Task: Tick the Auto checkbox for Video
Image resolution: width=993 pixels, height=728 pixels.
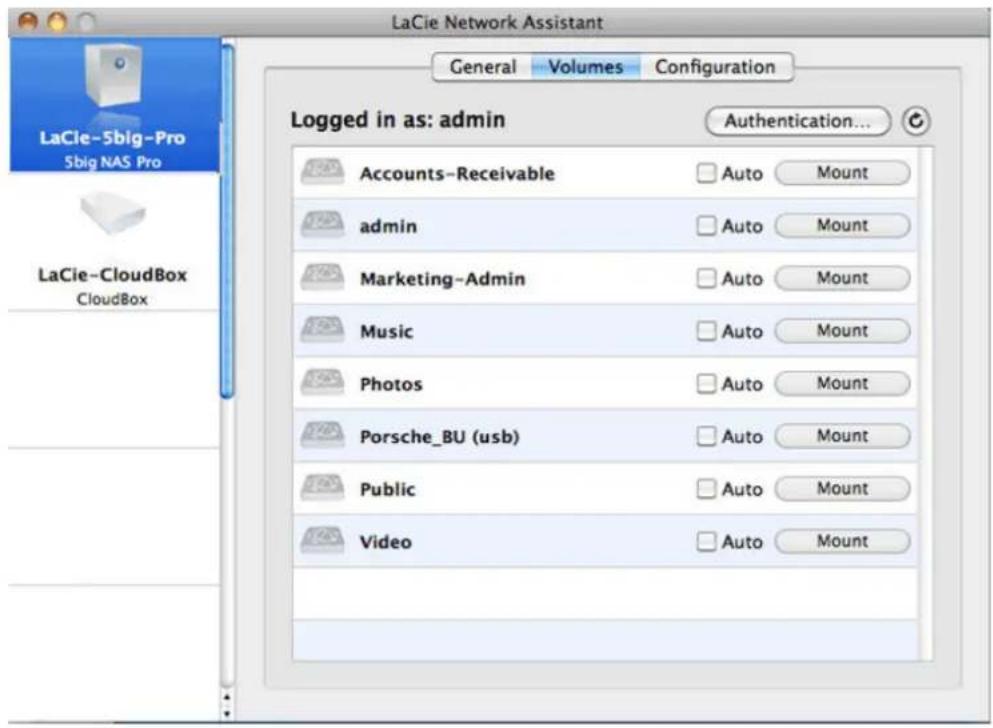Action: 706,541
